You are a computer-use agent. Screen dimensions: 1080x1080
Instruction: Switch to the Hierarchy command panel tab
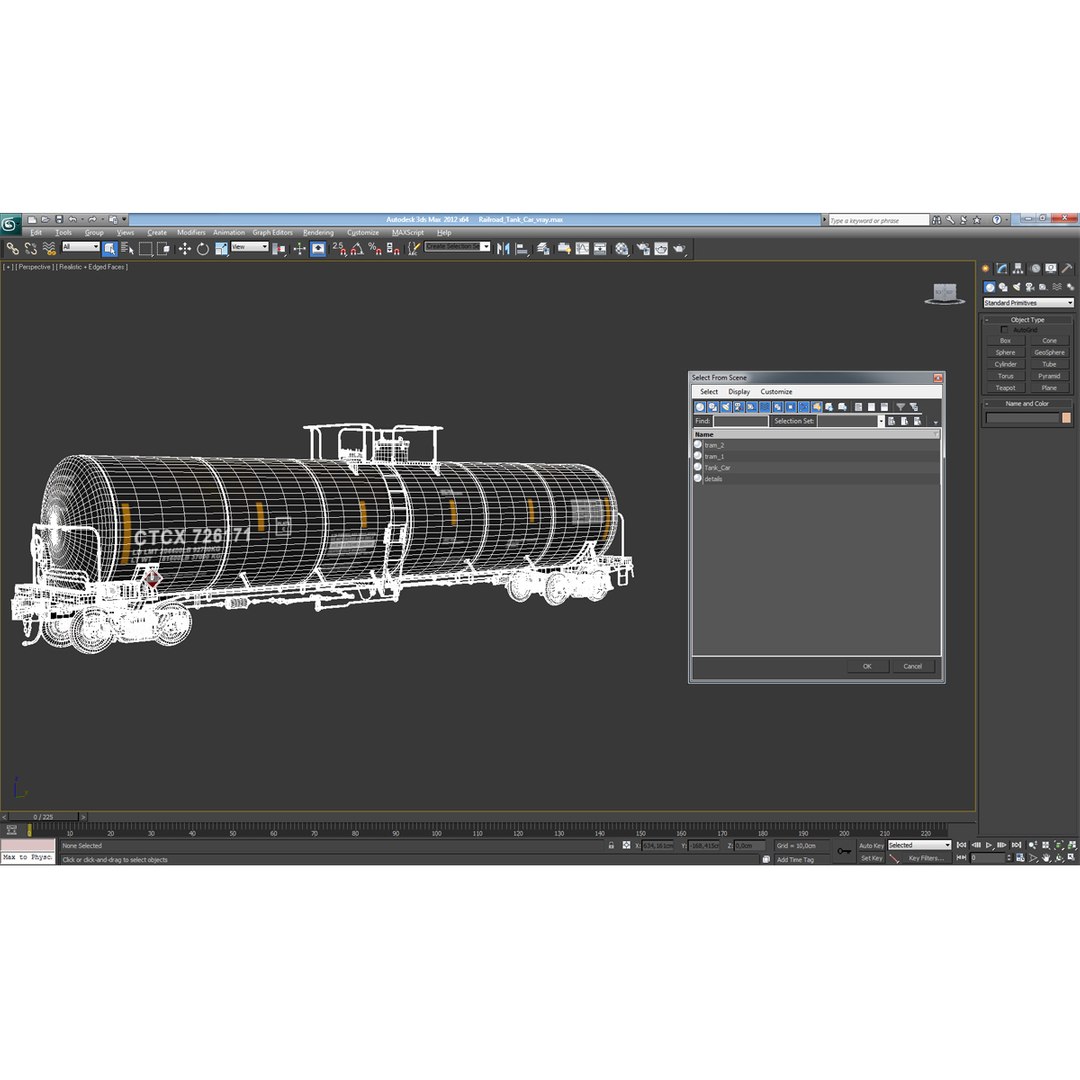pos(1018,269)
